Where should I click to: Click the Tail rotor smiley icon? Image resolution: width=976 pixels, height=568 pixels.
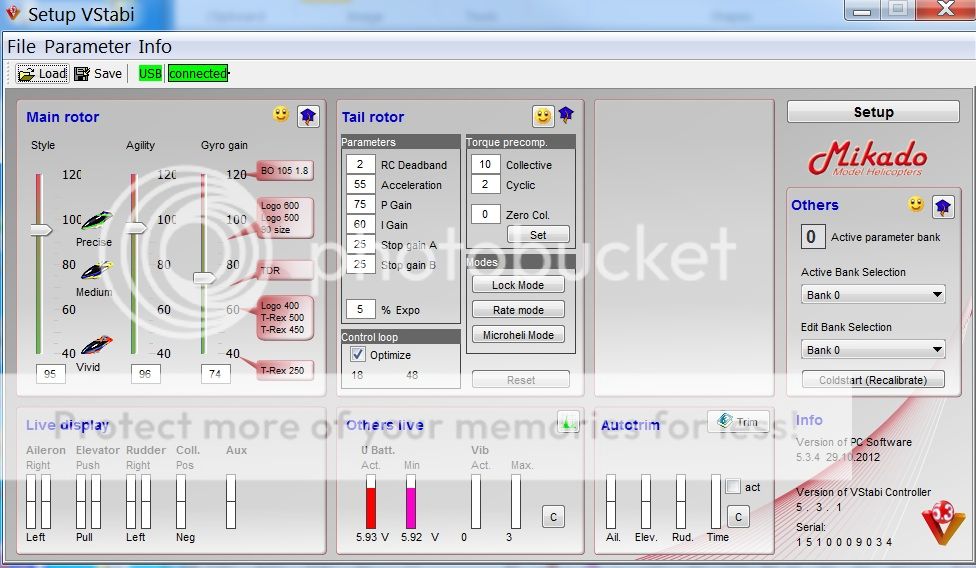click(x=543, y=116)
